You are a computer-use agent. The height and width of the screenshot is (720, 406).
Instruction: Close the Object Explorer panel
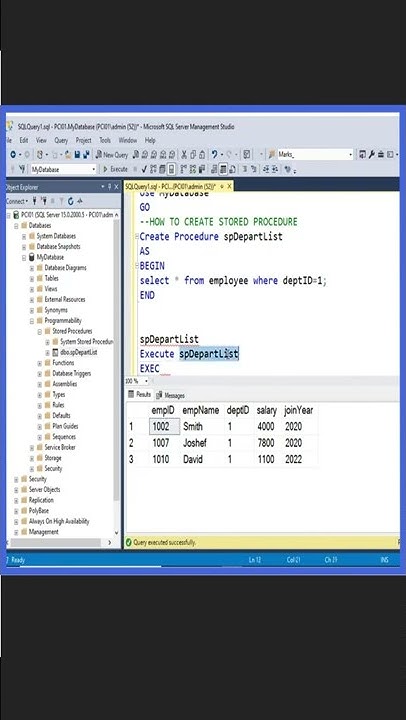tap(116, 187)
